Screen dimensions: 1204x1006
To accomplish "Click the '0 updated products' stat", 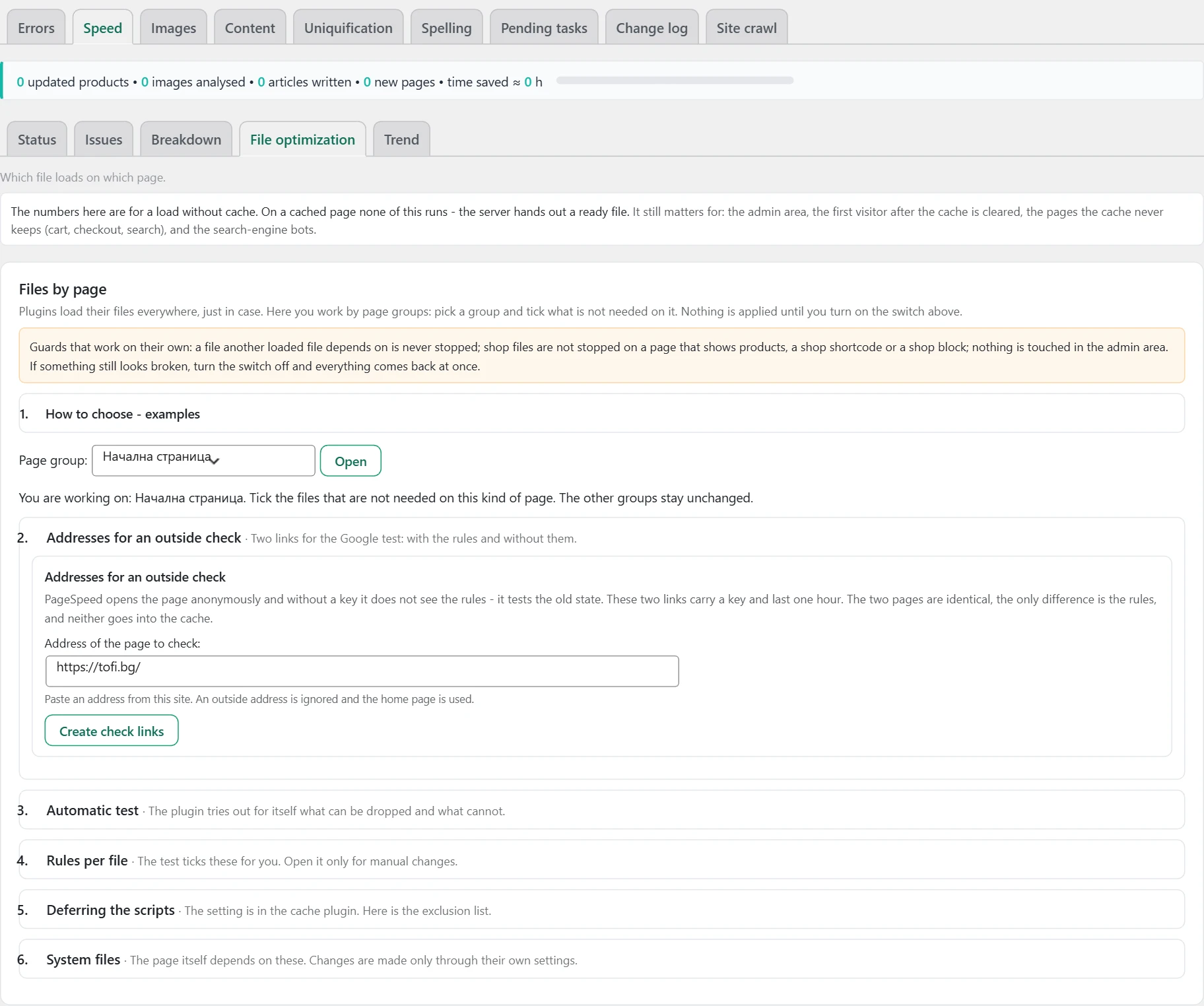I will coord(73,82).
